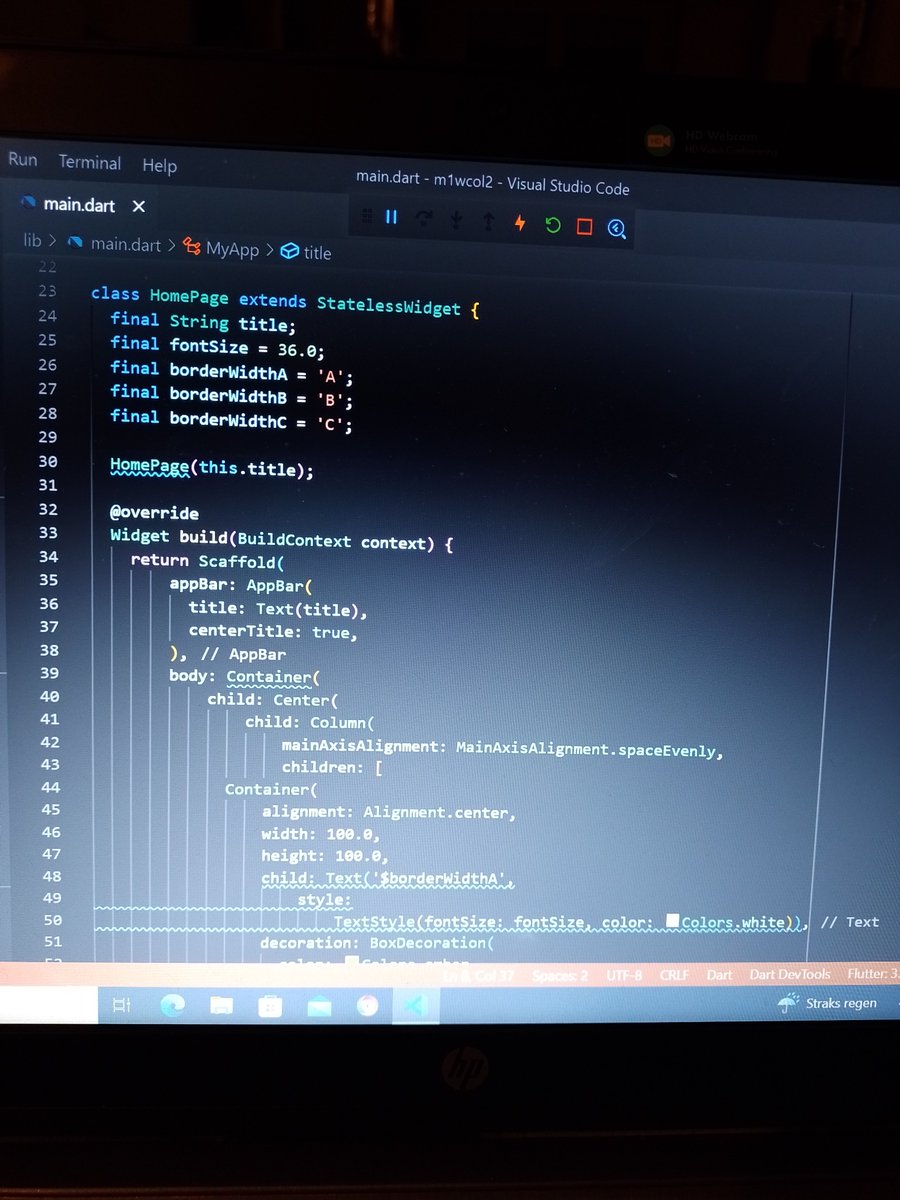Click the Dart language mode indicator
The image size is (900, 1200).
pyautogui.click(x=720, y=975)
